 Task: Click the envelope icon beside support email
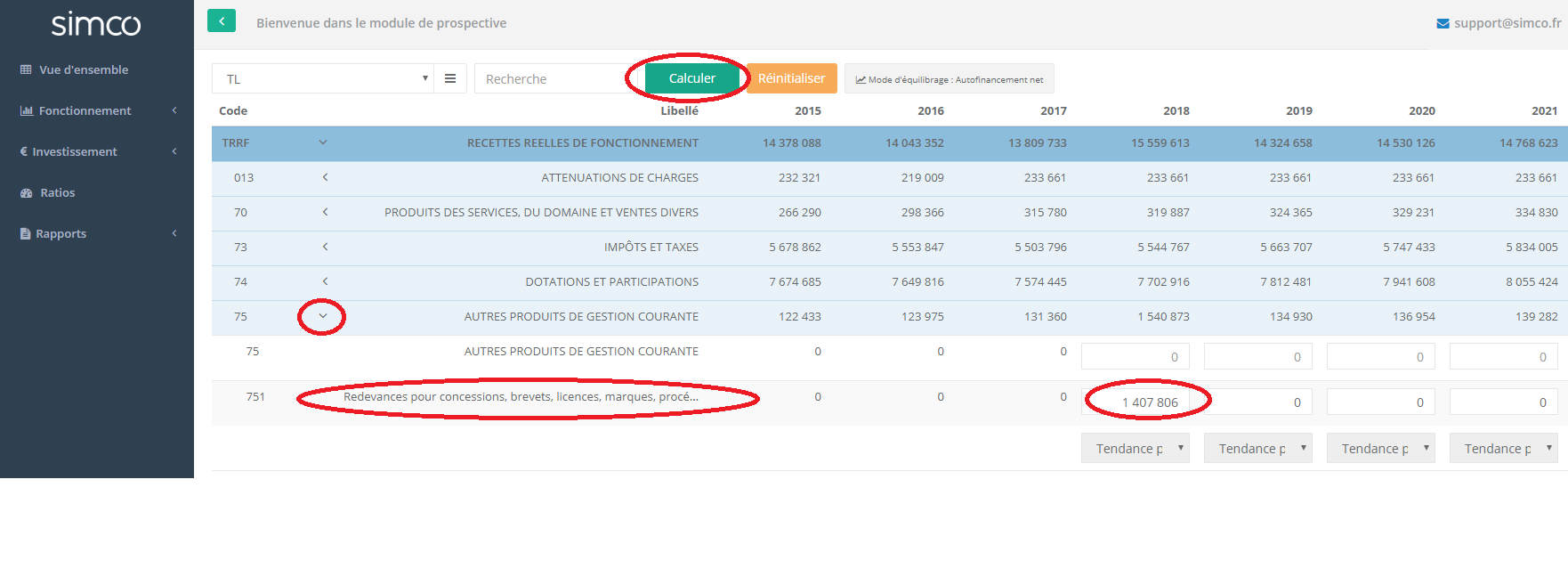coord(1443,23)
